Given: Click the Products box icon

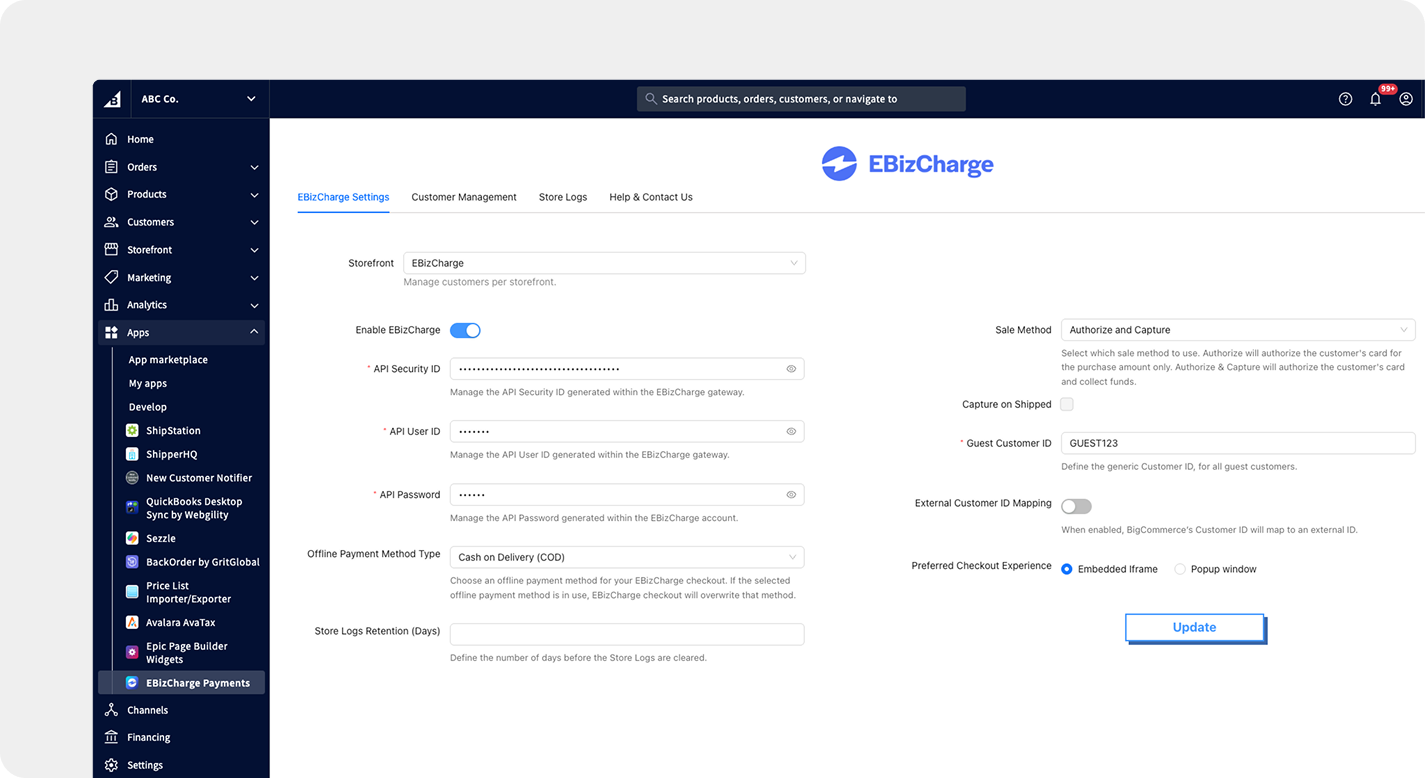Looking at the screenshot, I should point(112,194).
